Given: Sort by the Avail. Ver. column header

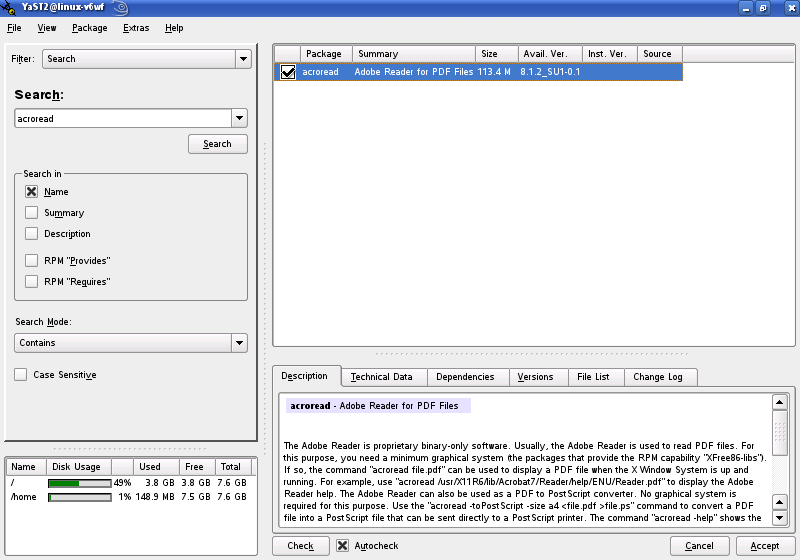Looking at the screenshot, I should click(551, 54).
